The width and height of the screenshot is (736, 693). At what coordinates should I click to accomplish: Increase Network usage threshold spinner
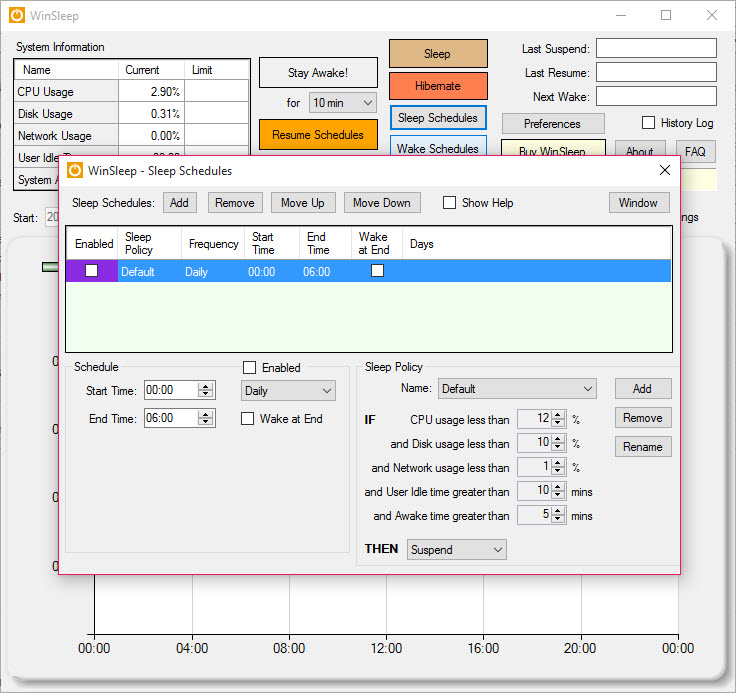point(558,463)
